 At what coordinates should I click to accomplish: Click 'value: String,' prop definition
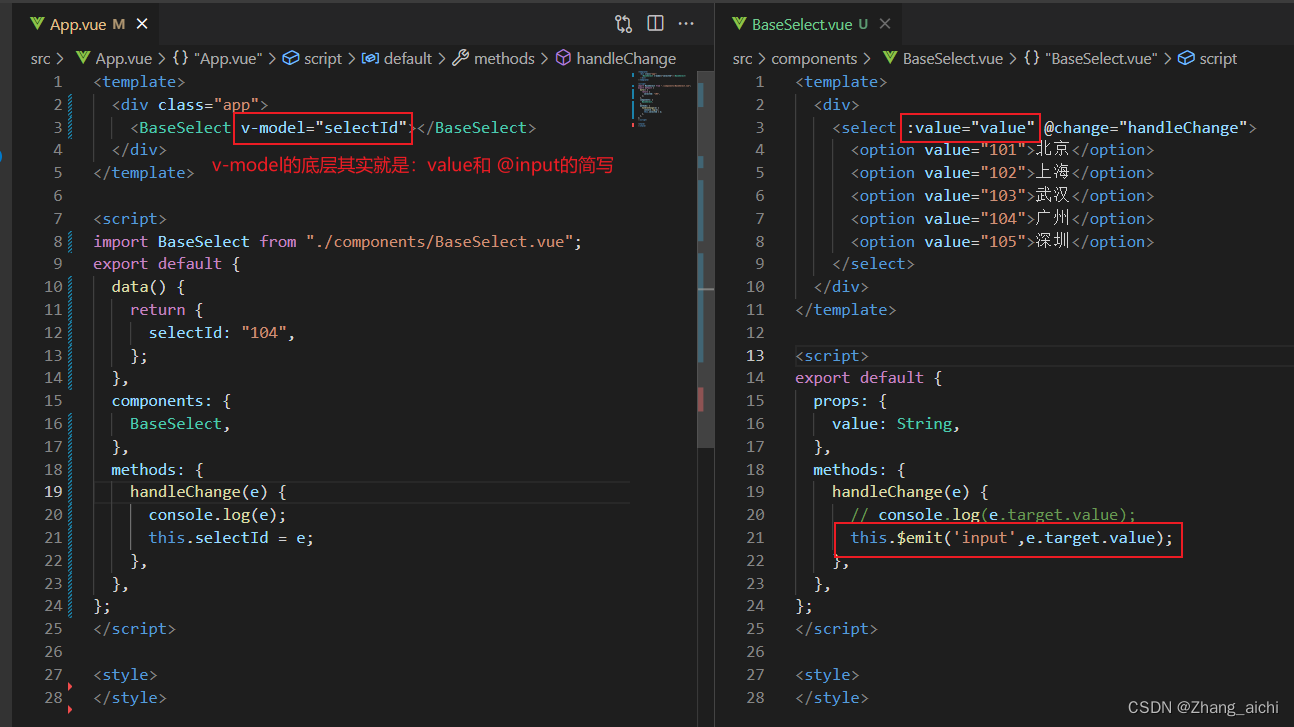tap(896, 424)
